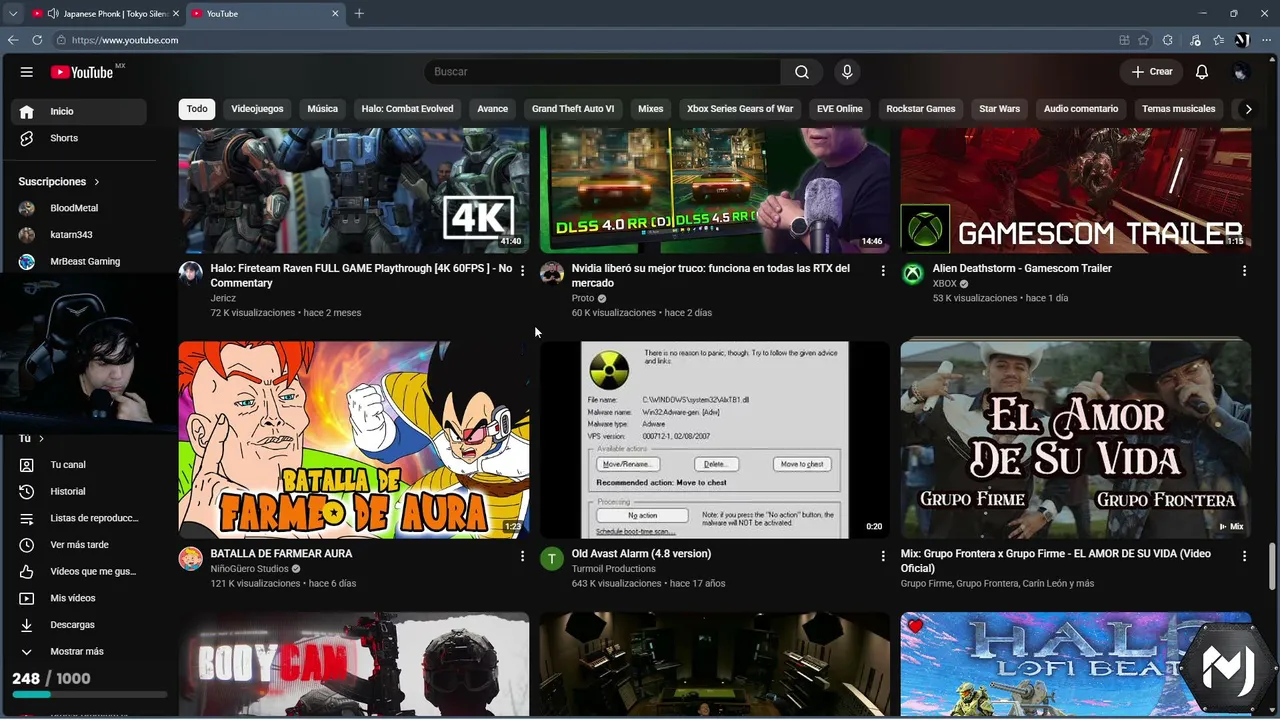Select the Star Wars filter chip

tap(999, 109)
